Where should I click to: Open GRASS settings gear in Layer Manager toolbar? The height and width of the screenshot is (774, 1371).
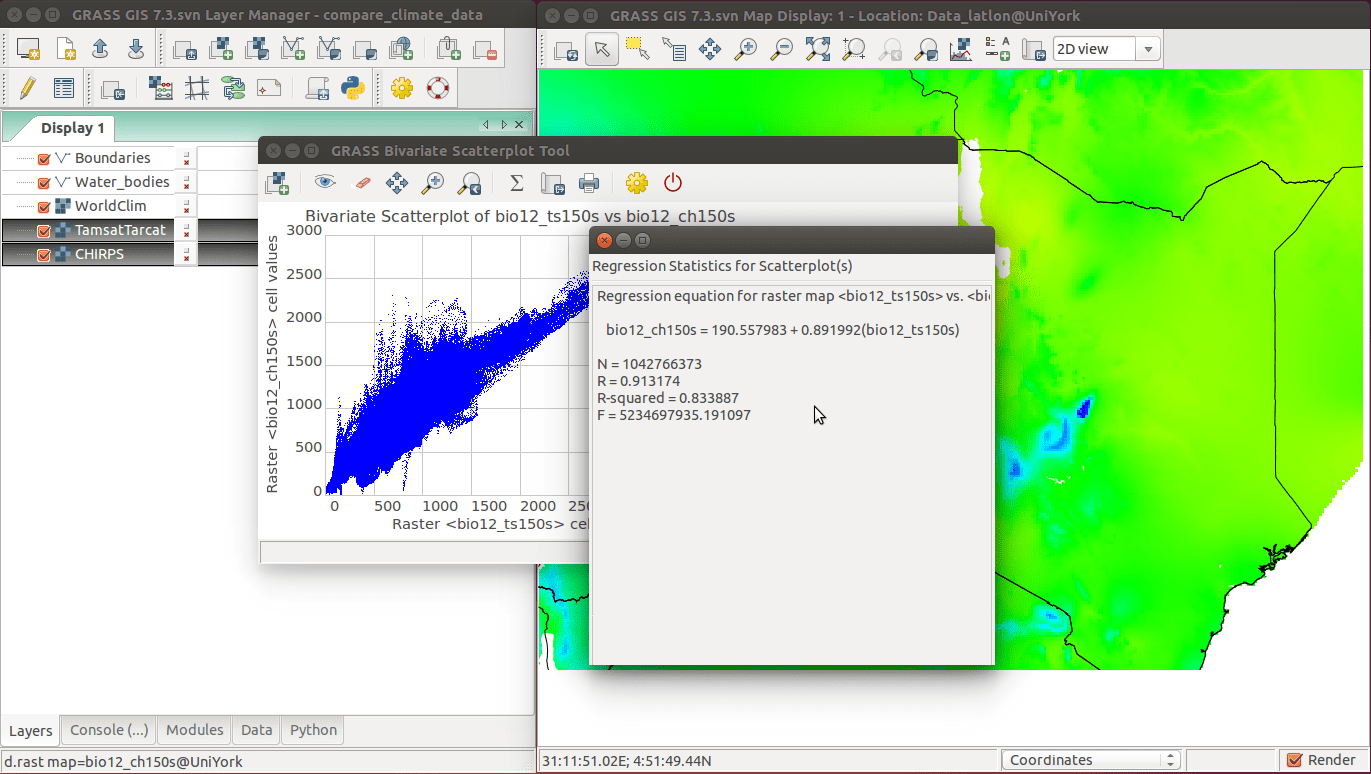pos(401,88)
